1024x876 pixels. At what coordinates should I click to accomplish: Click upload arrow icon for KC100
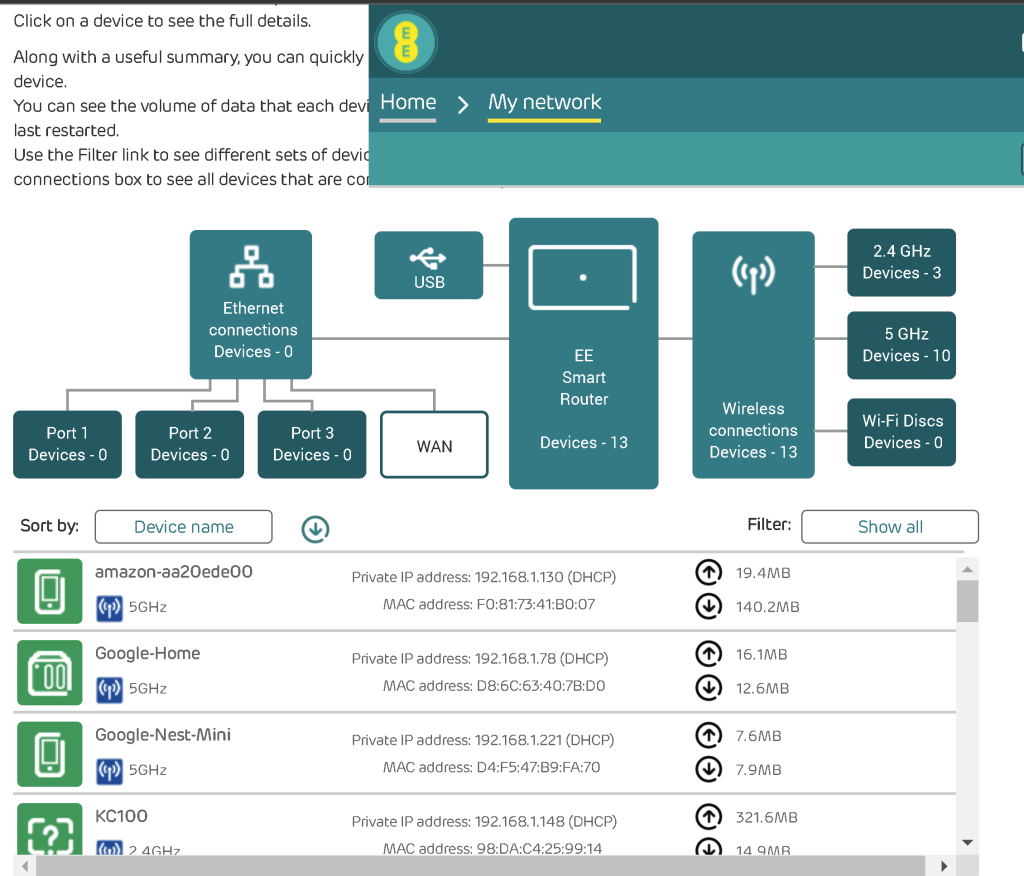coord(709,817)
